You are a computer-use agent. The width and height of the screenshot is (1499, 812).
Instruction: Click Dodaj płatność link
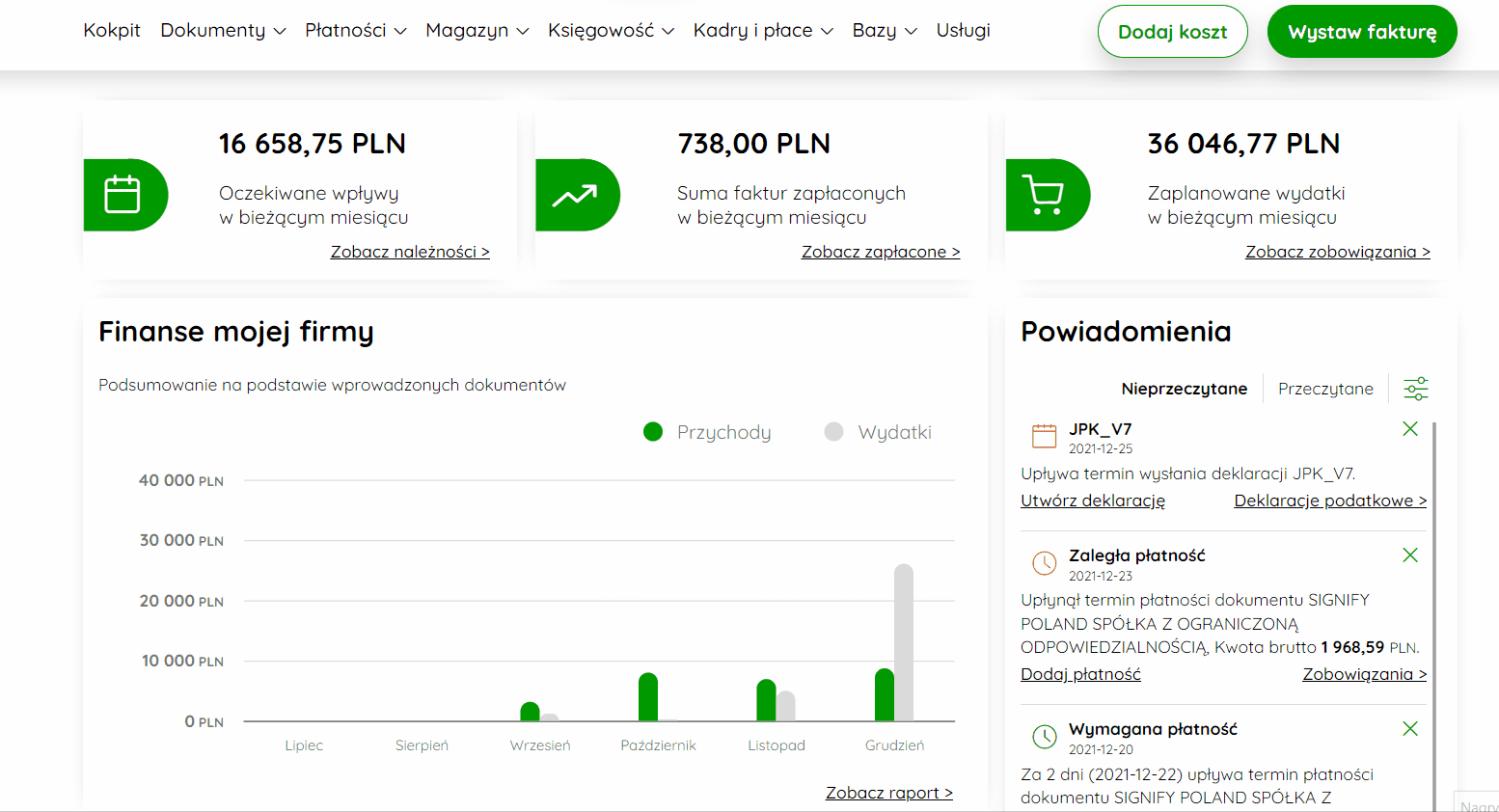click(x=1080, y=674)
